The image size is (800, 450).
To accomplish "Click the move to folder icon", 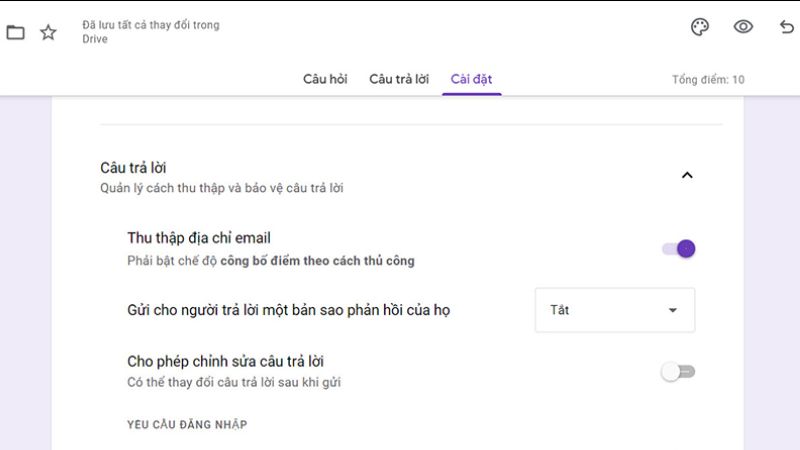I will click(15, 32).
